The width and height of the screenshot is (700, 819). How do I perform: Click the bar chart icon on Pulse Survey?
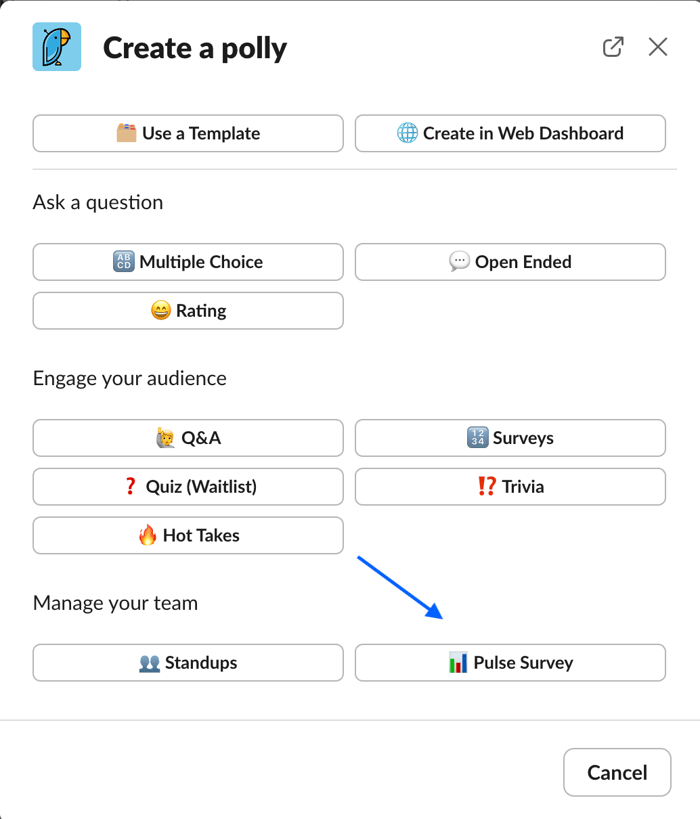(458, 662)
